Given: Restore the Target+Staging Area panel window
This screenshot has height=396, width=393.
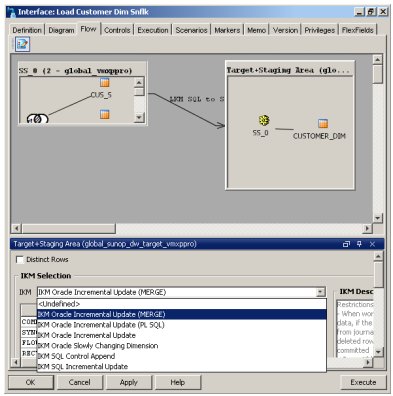Looking at the screenshot, I should pyautogui.click(x=346, y=244).
